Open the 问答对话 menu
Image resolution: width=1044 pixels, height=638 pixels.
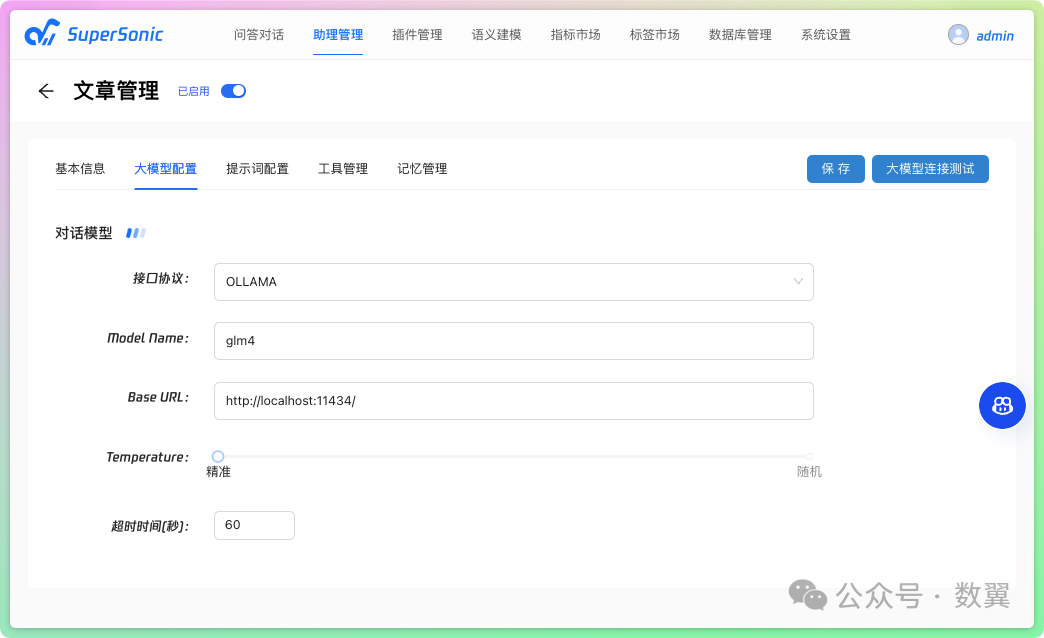(259, 35)
